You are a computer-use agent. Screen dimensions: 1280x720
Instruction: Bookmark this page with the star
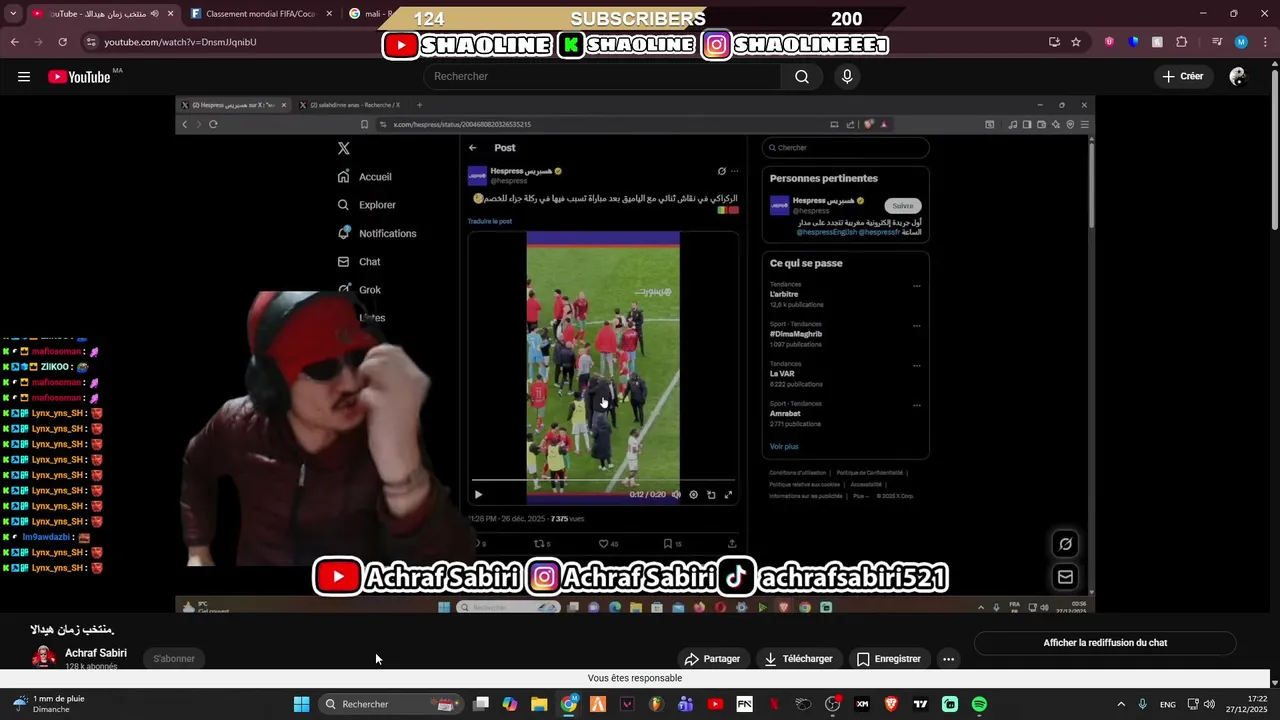(1076, 42)
